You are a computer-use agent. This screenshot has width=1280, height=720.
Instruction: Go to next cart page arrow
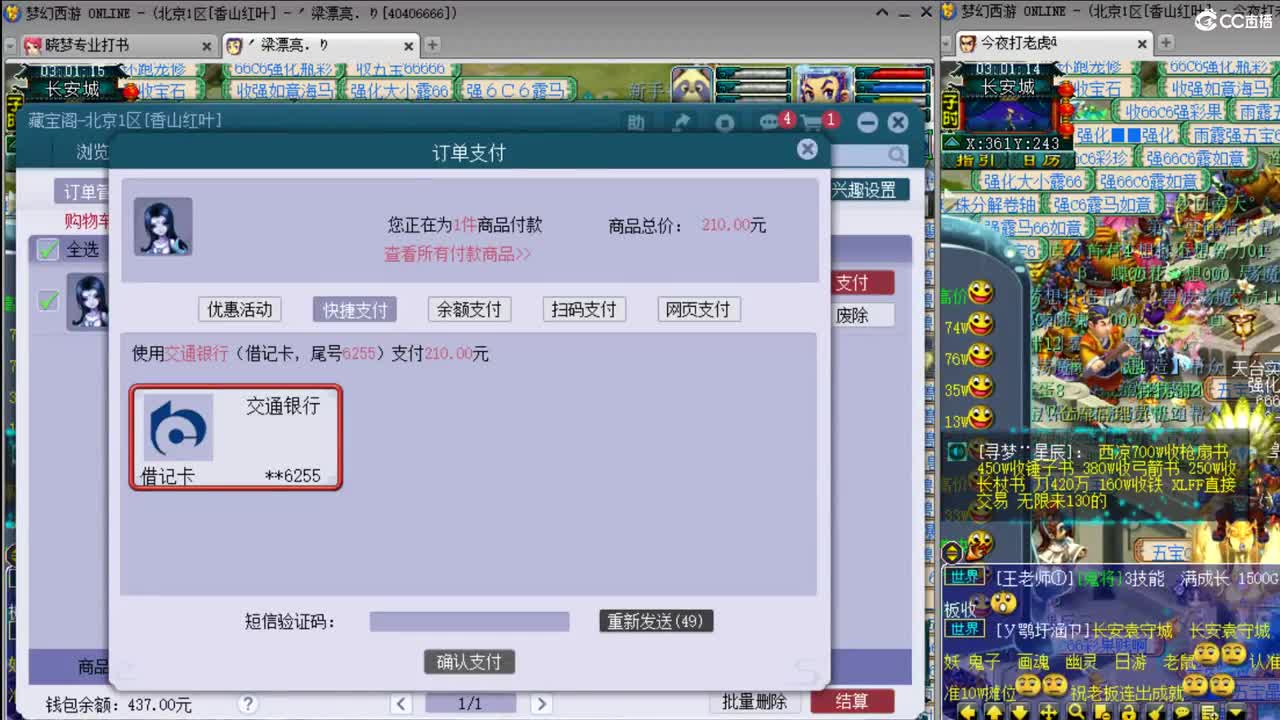[541, 704]
